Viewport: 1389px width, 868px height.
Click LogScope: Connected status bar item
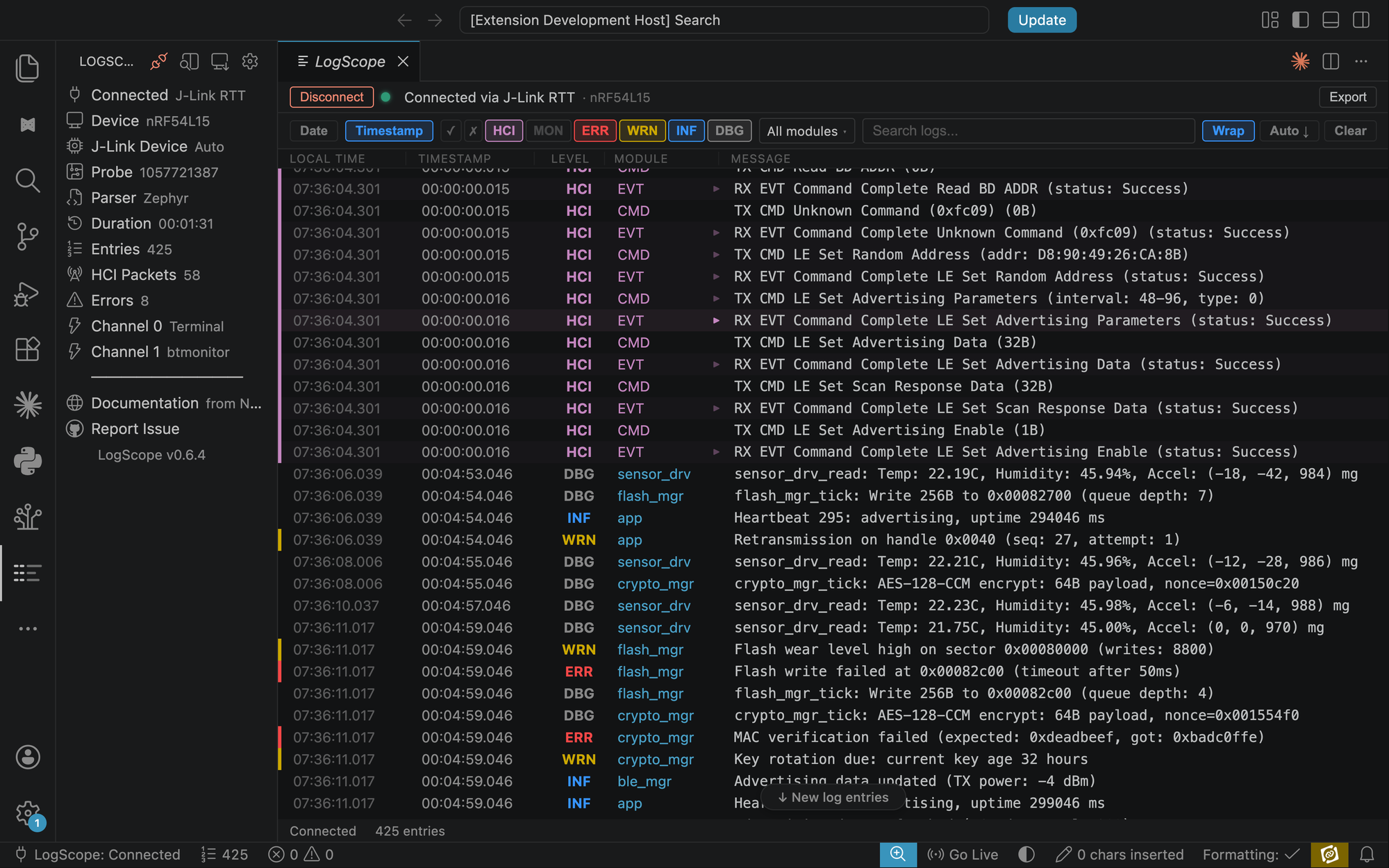tap(98, 854)
